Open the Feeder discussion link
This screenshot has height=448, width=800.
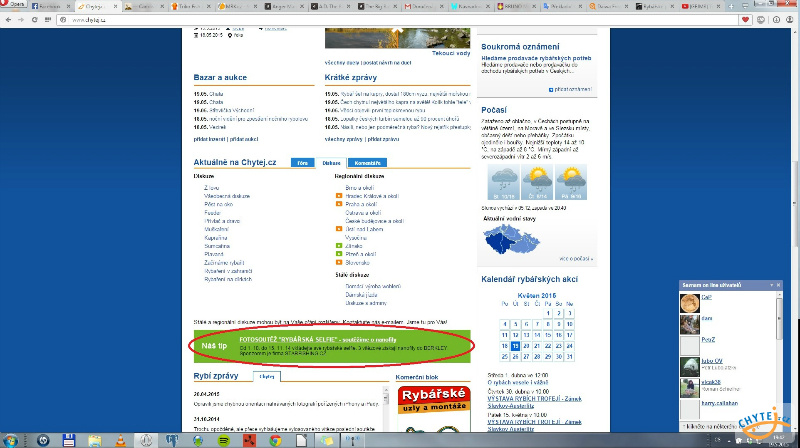[x=211, y=211]
